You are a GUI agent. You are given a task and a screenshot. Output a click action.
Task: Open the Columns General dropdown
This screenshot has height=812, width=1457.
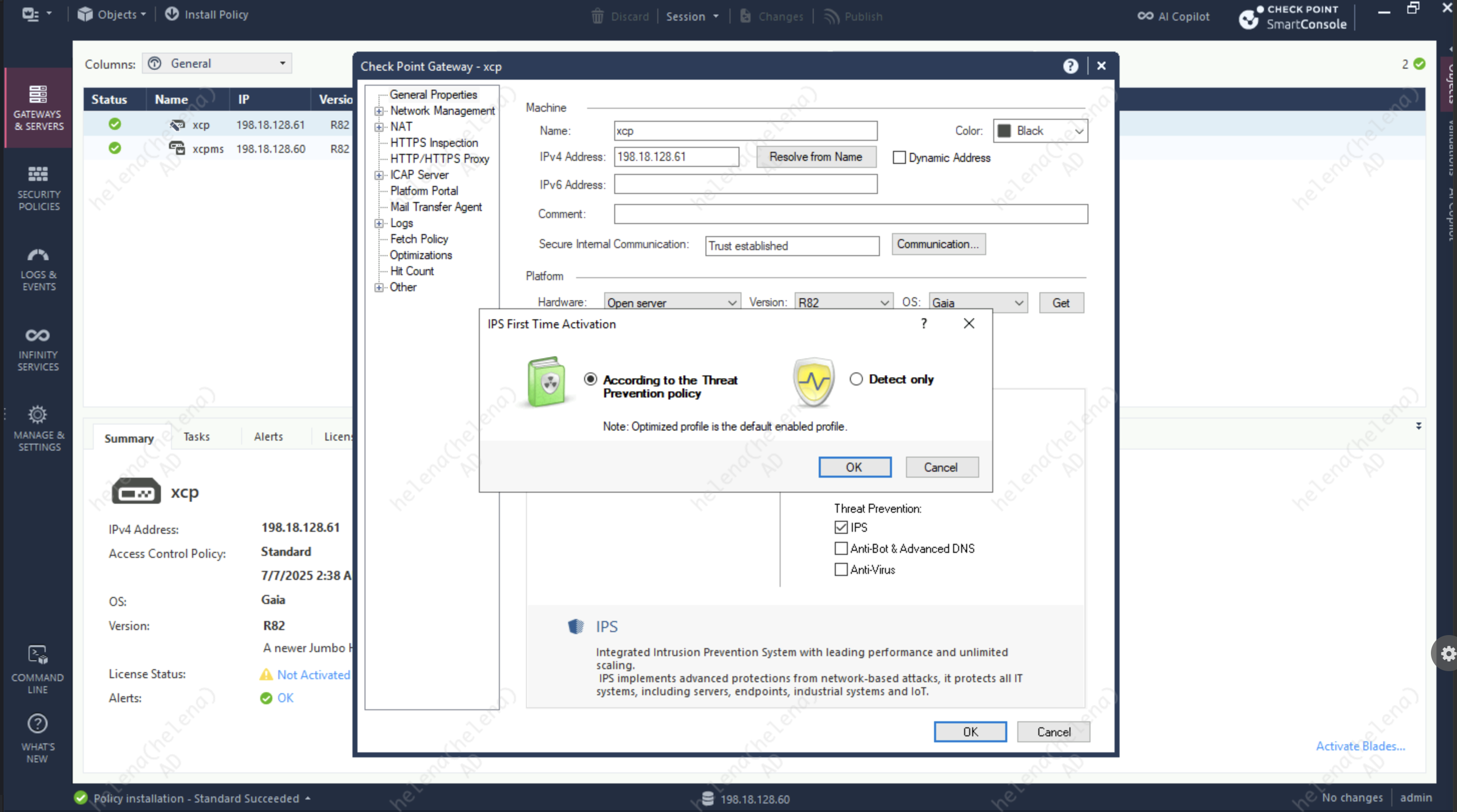[x=217, y=63]
